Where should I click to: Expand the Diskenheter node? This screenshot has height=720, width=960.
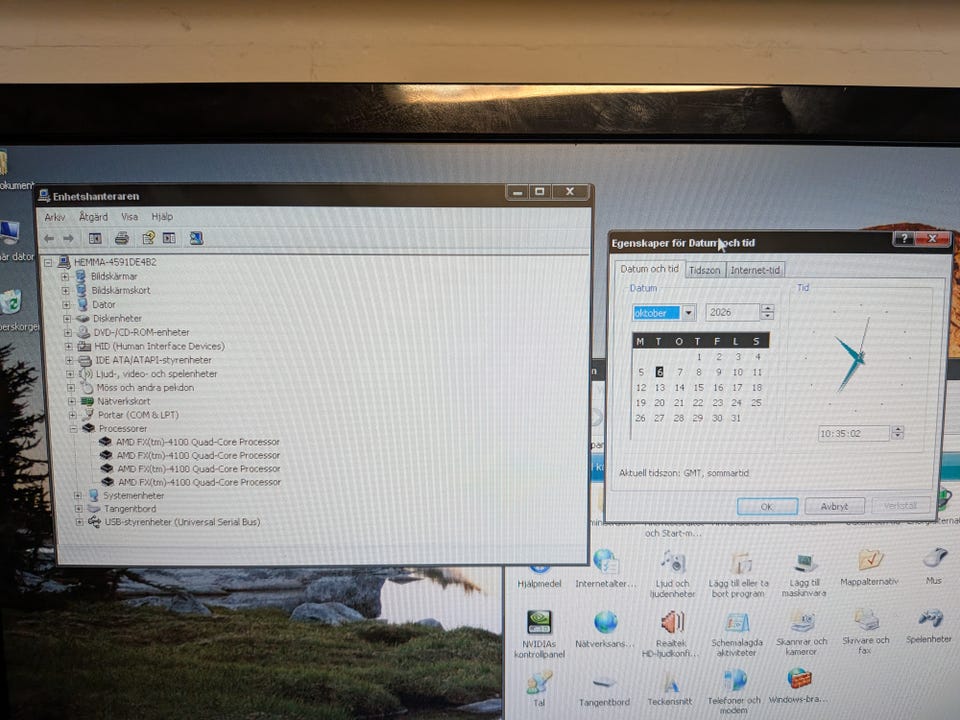[67, 318]
